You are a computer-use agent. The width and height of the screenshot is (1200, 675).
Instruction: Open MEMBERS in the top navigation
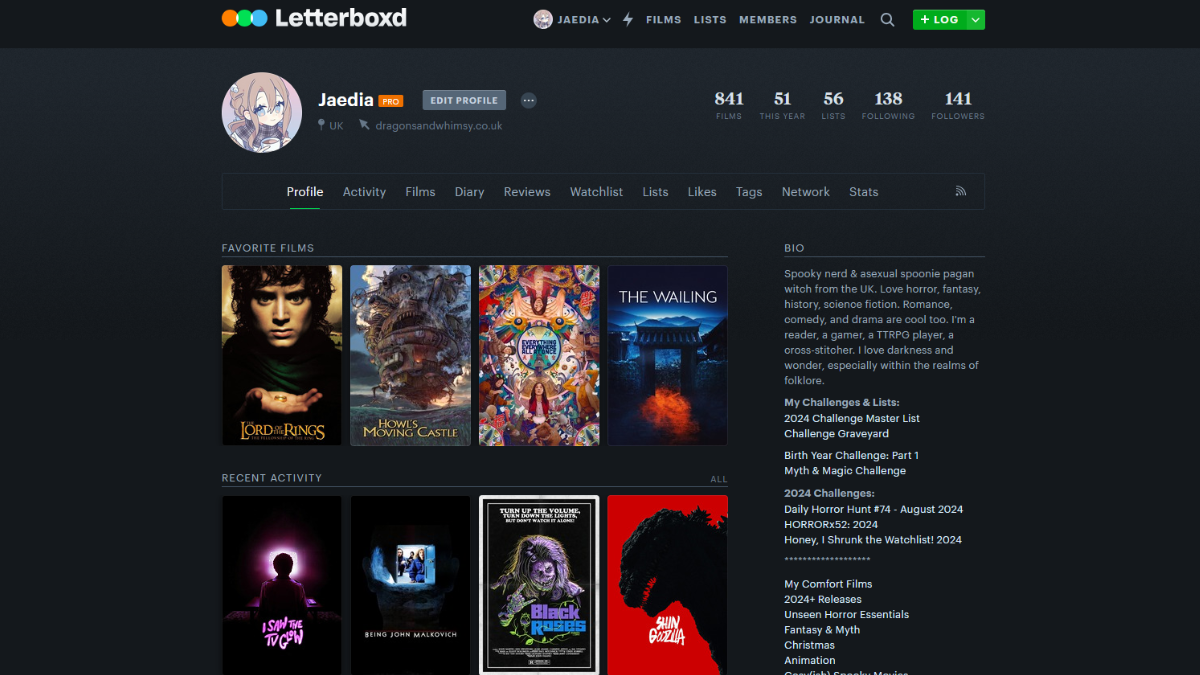coord(768,20)
